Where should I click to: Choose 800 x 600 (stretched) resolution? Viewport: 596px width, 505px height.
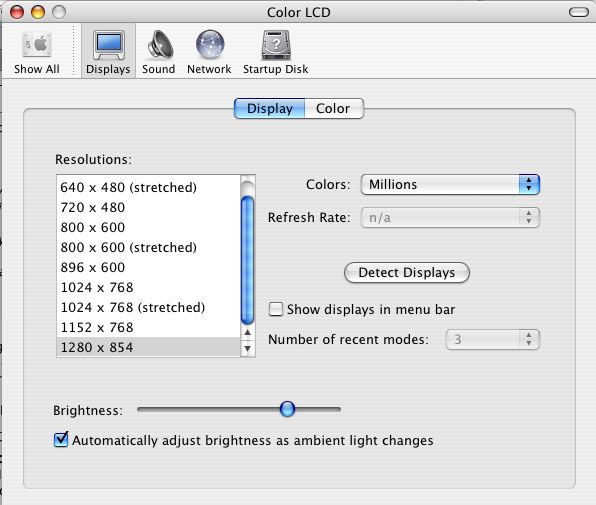pos(148,247)
